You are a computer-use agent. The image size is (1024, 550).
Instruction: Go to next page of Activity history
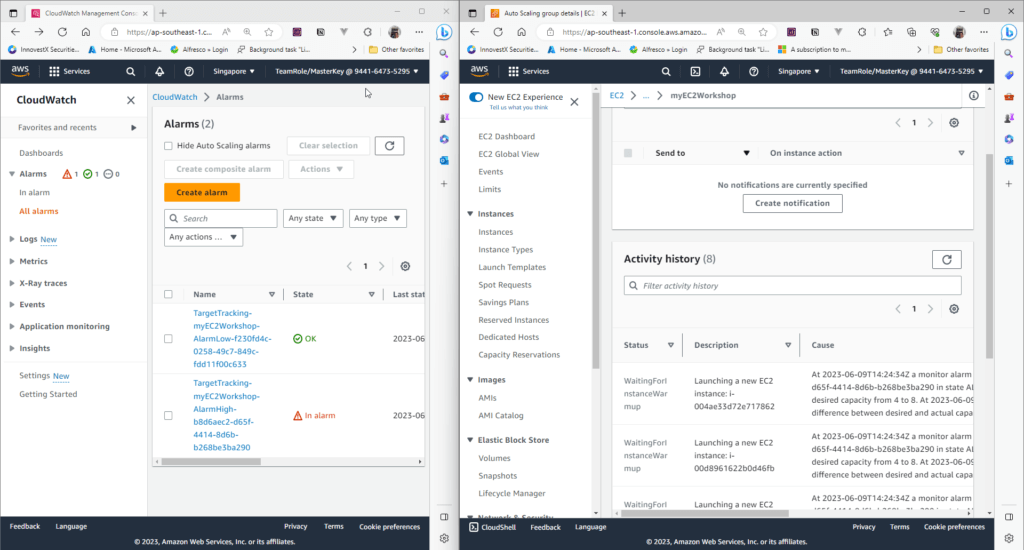point(930,309)
